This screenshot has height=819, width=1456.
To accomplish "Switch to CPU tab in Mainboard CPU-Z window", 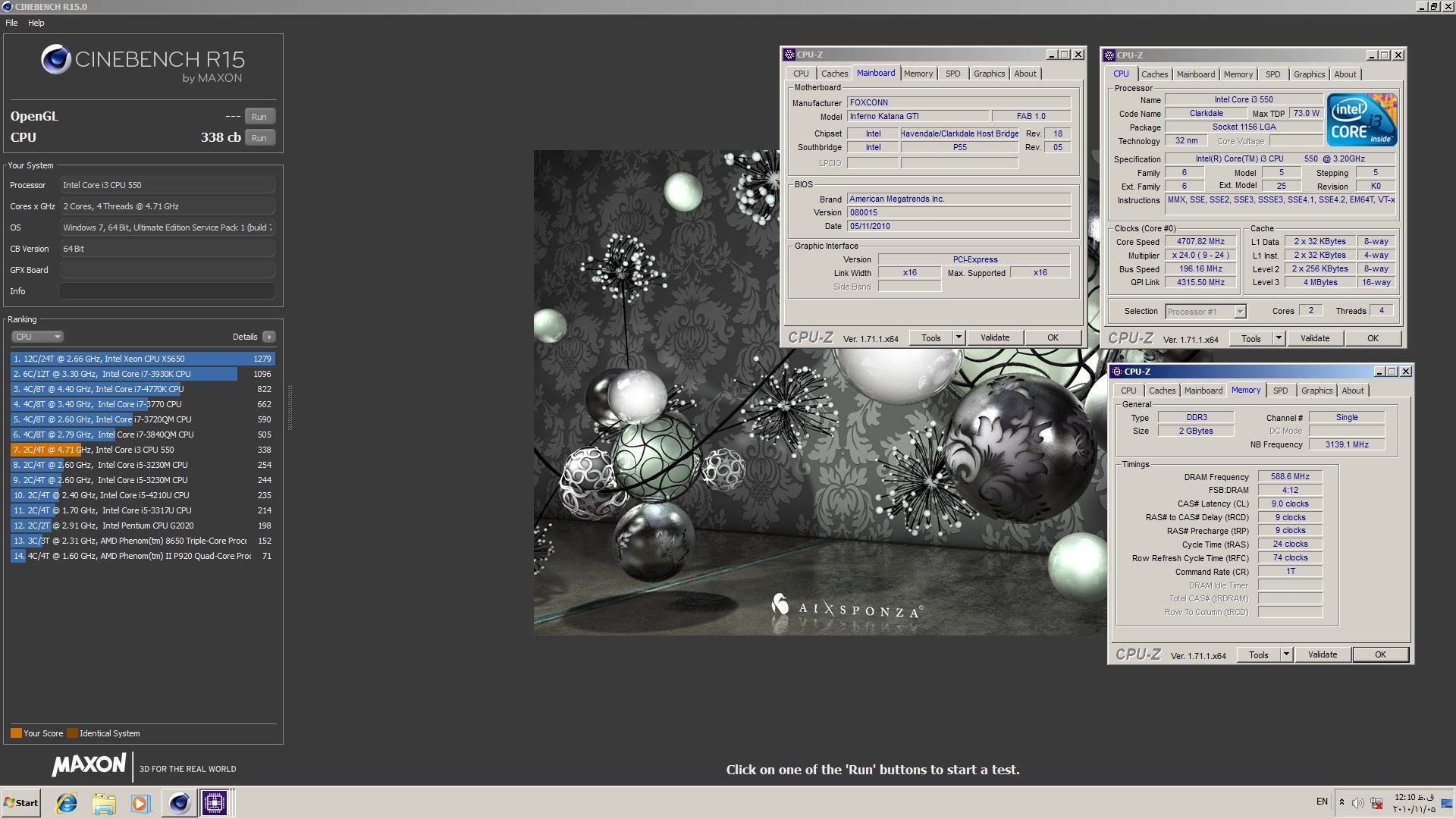I will pos(801,74).
